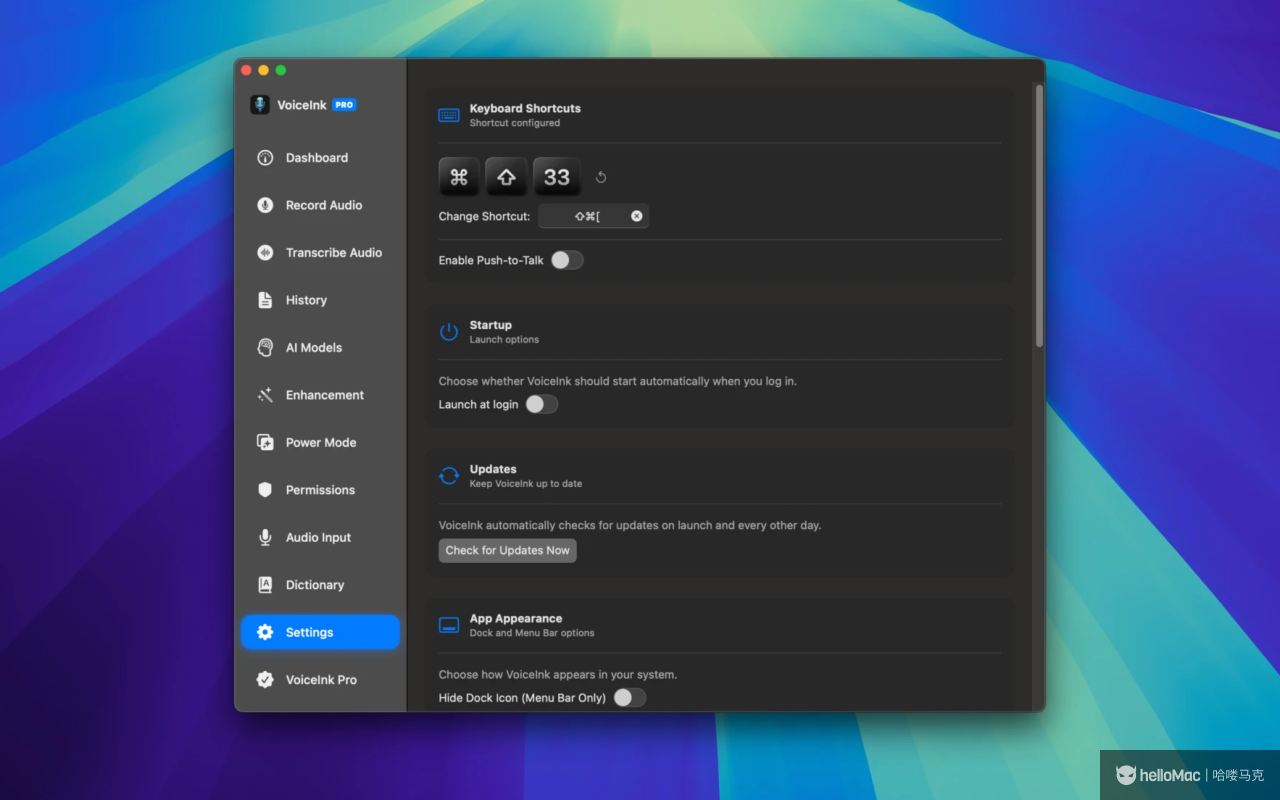Screen dimensions: 1280x800
Task: Click the VoiceInk Pro checkmark seal icon
Action: 265,680
